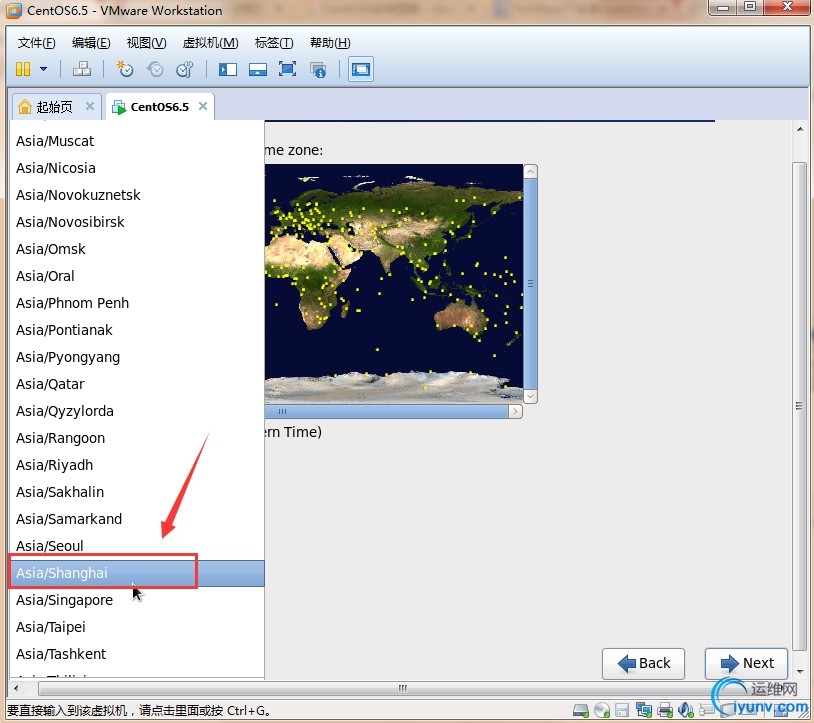Open the 帮助(H) menu
The image size is (814, 723).
coord(330,43)
